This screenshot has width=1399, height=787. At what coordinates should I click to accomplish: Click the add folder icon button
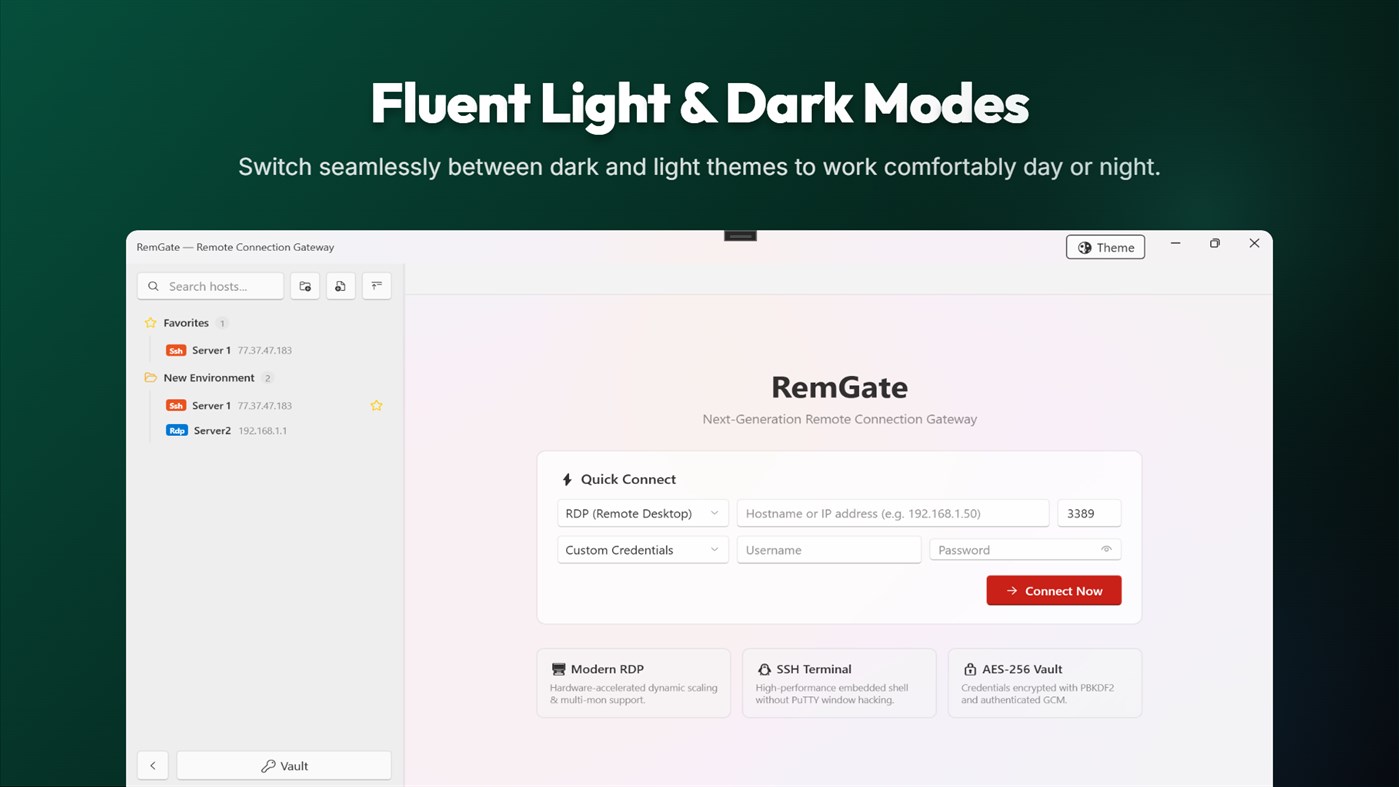pos(305,286)
